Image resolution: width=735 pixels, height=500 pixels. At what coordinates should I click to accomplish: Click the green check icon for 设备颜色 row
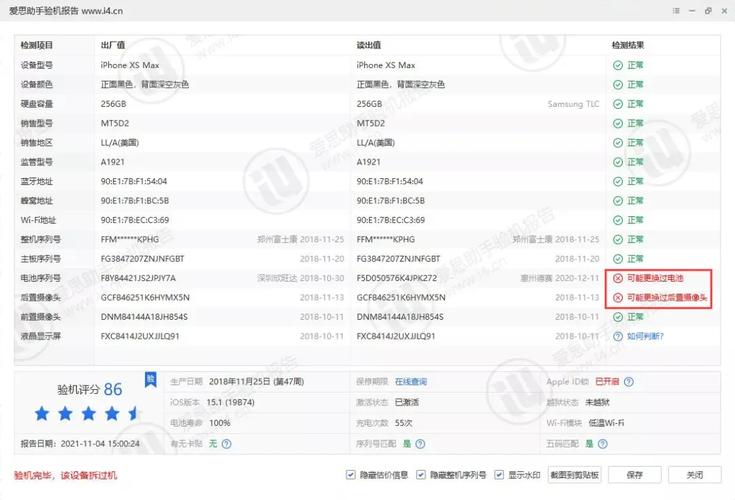[618, 84]
